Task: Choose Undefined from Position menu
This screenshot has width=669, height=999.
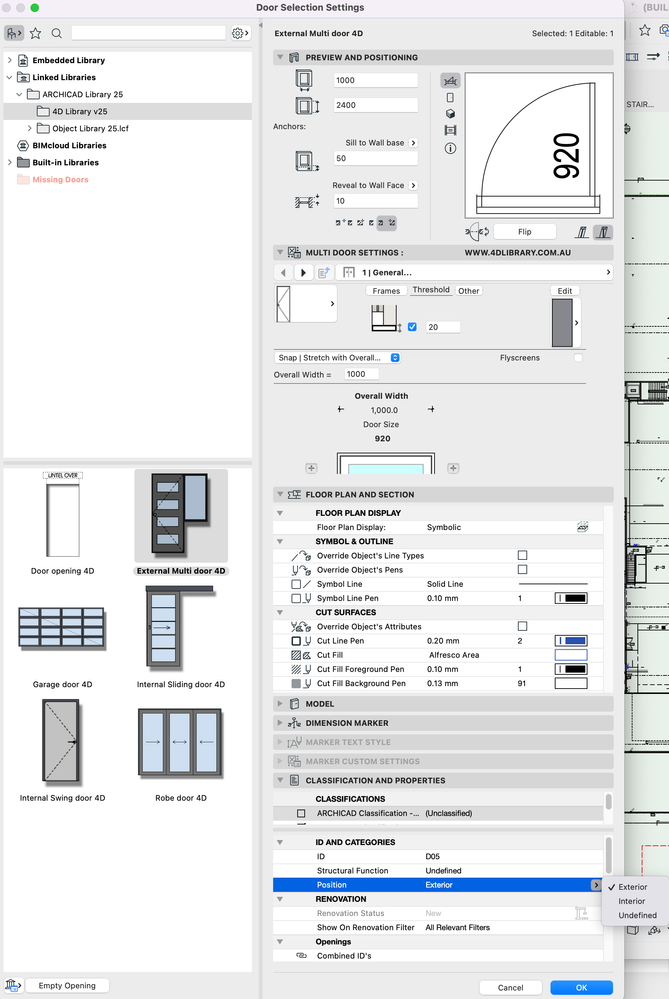Action: 637,915
